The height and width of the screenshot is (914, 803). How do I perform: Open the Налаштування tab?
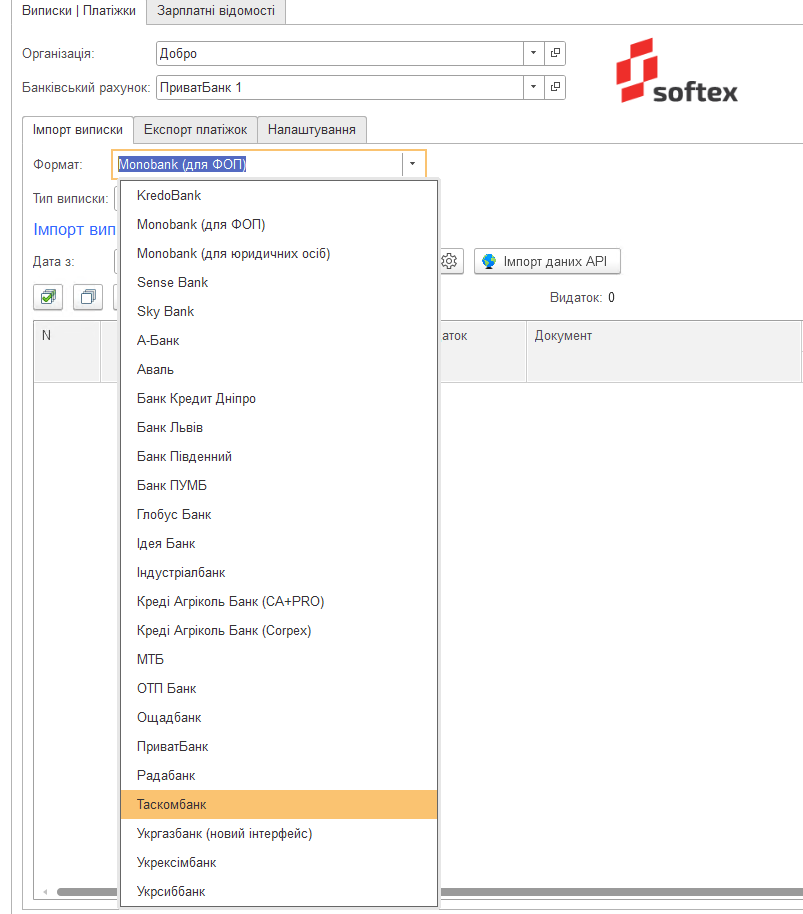click(312, 129)
